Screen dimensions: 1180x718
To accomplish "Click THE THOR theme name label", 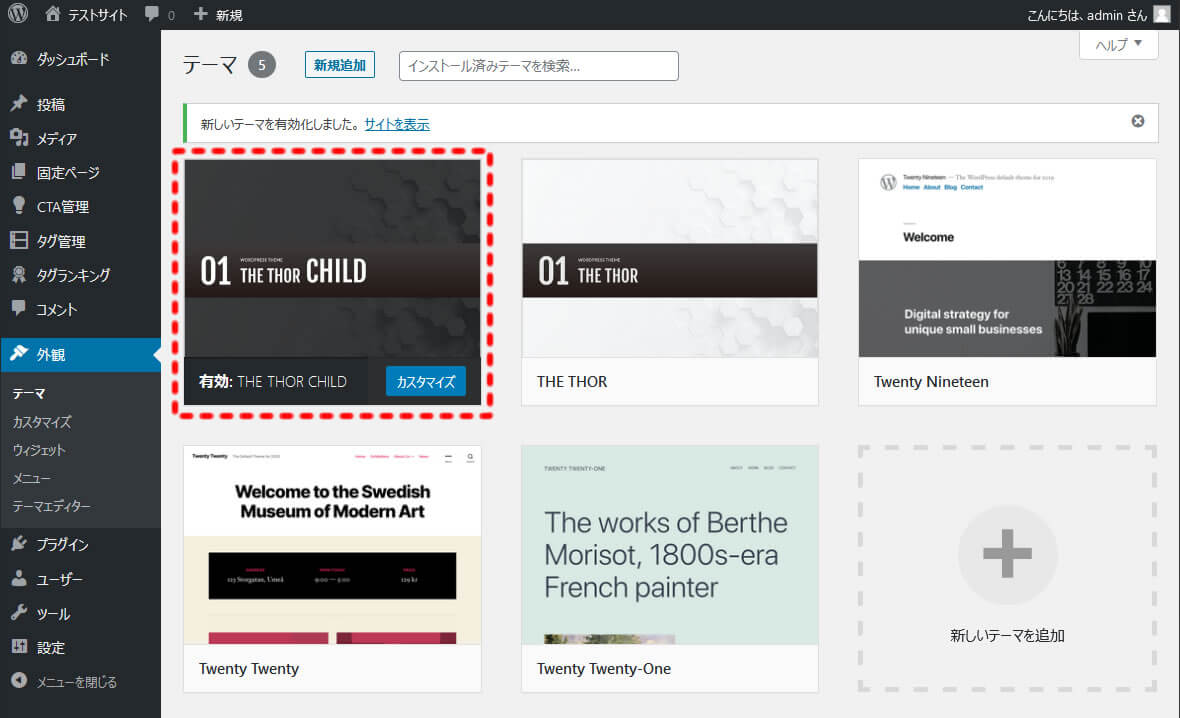I will click(572, 382).
